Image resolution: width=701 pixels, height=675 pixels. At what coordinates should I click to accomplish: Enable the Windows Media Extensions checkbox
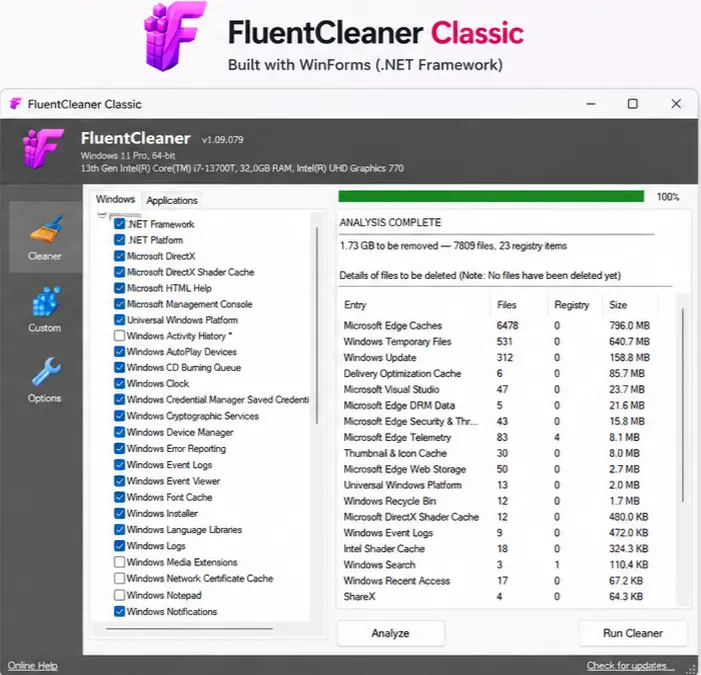(119, 562)
